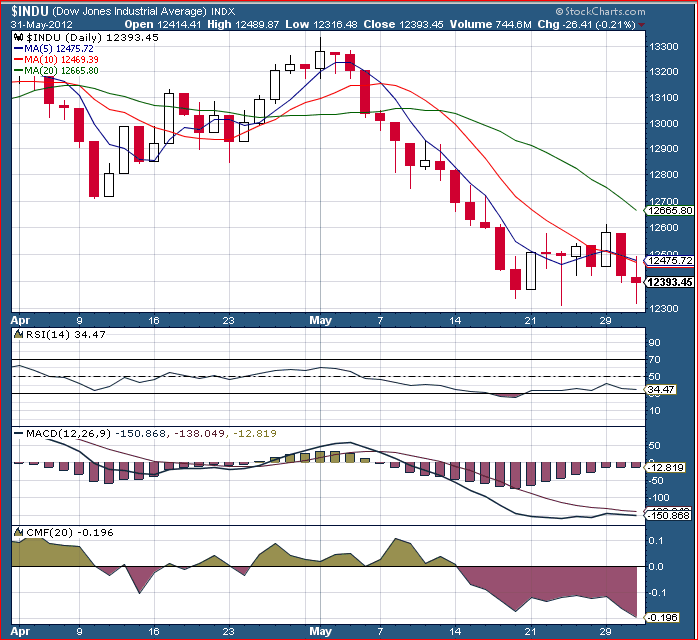Click the blue MA(5) legend line swatch

(18, 49)
